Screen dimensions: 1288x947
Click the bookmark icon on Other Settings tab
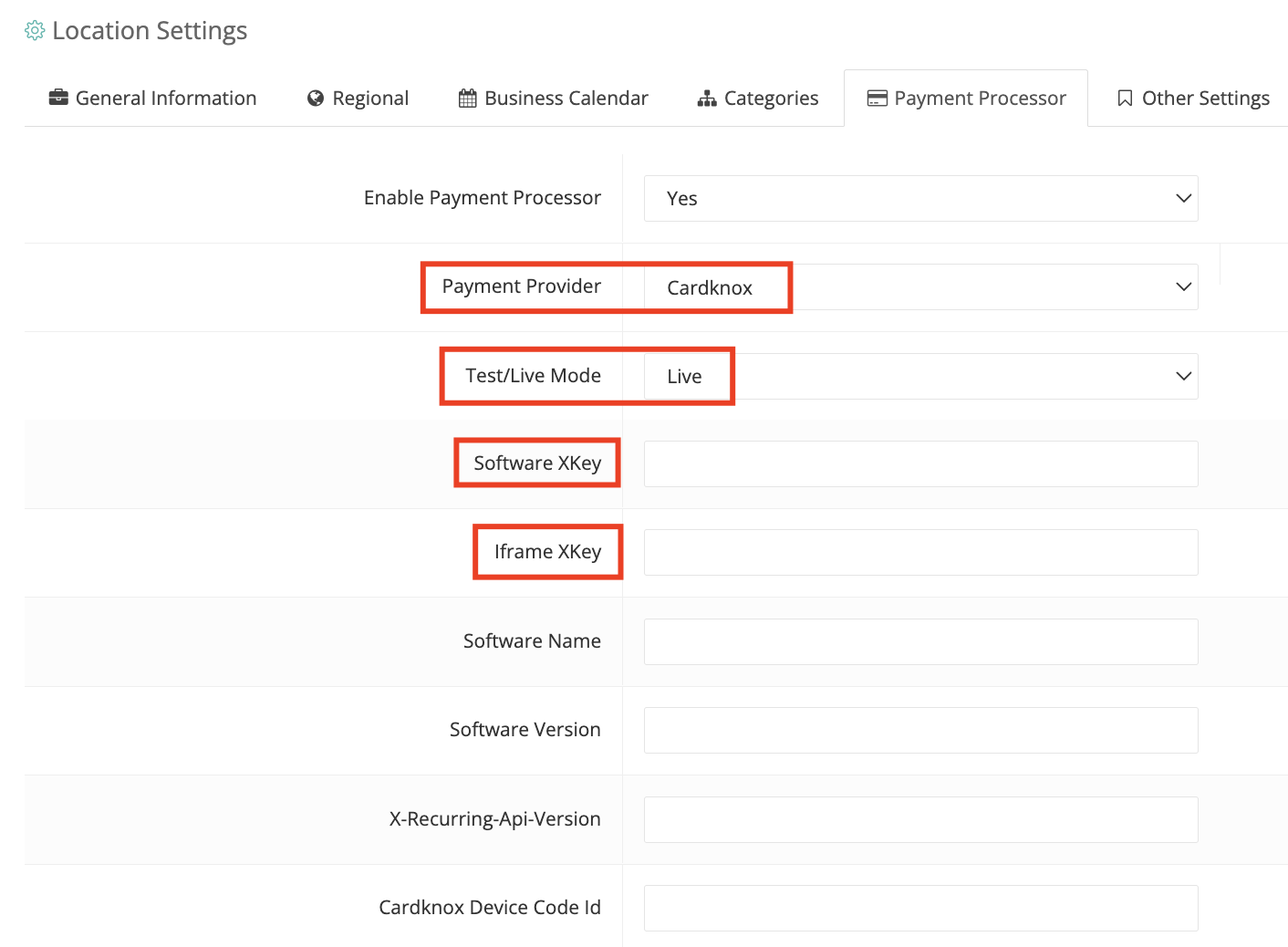[x=1126, y=99]
